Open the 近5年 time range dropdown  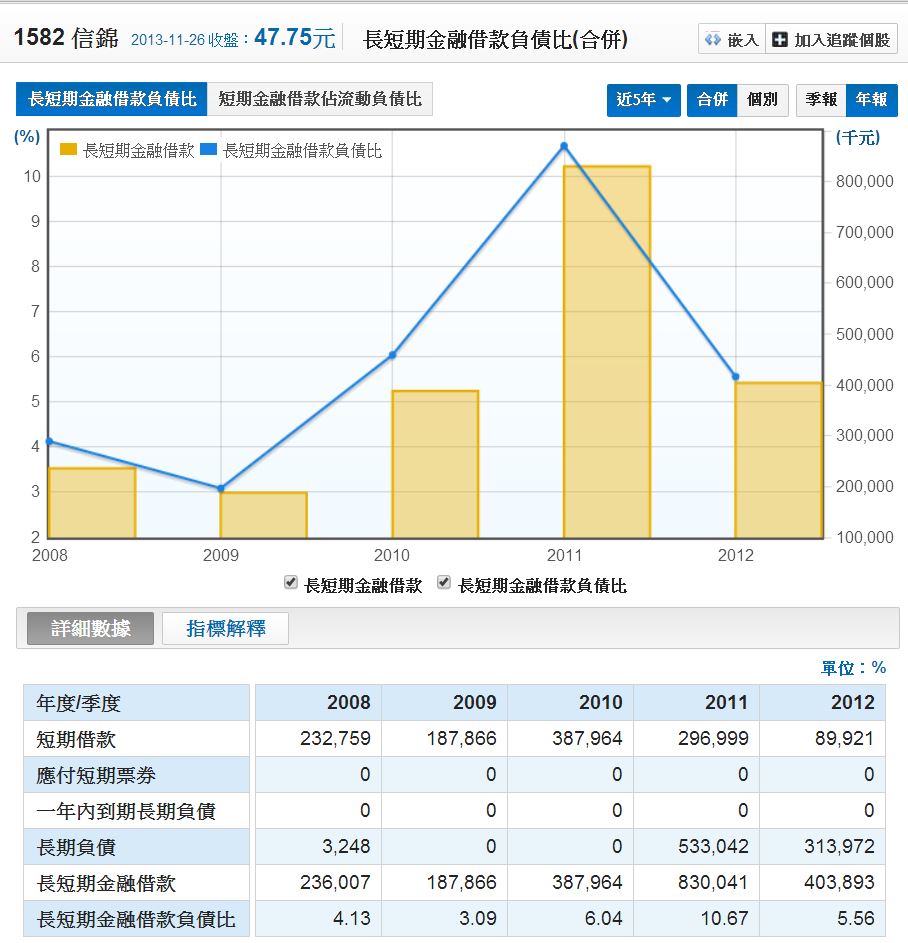coord(643,100)
